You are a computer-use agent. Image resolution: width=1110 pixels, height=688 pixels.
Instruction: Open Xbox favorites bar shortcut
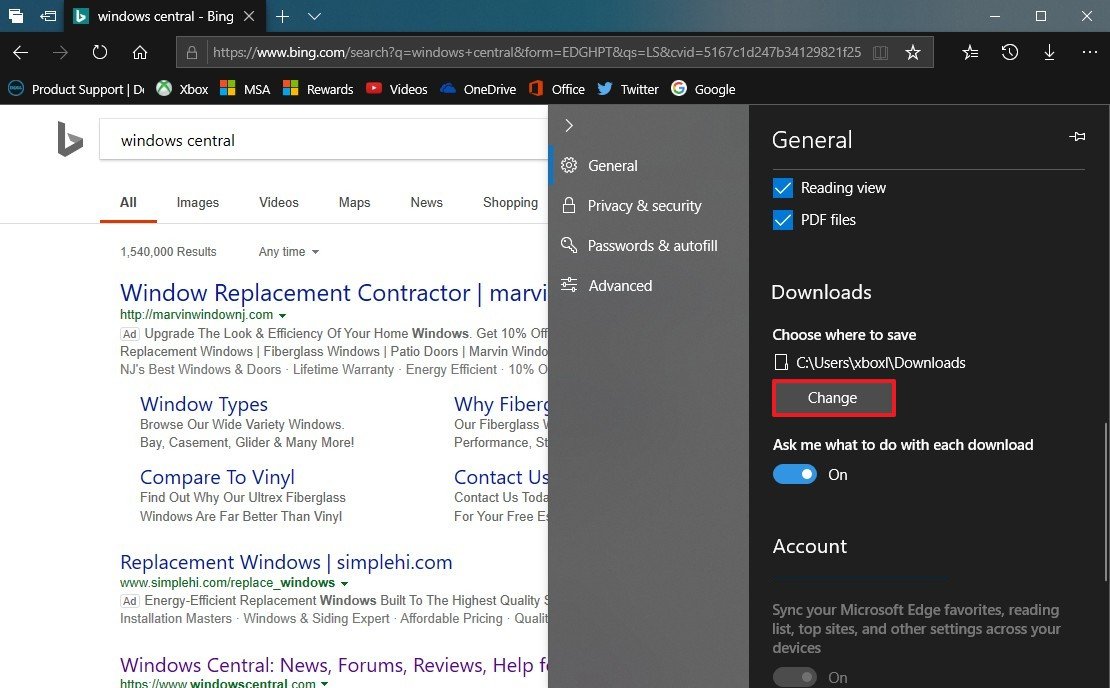(x=183, y=89)
